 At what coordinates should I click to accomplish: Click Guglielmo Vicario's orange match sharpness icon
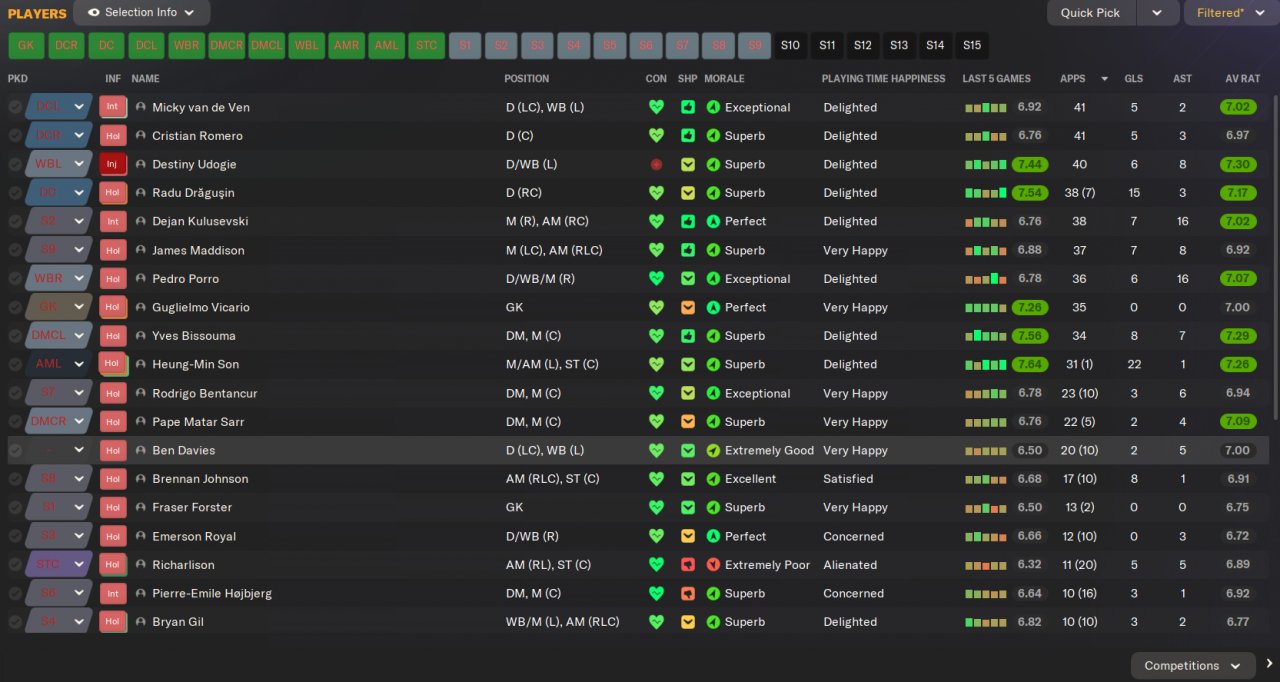(688, 307)
